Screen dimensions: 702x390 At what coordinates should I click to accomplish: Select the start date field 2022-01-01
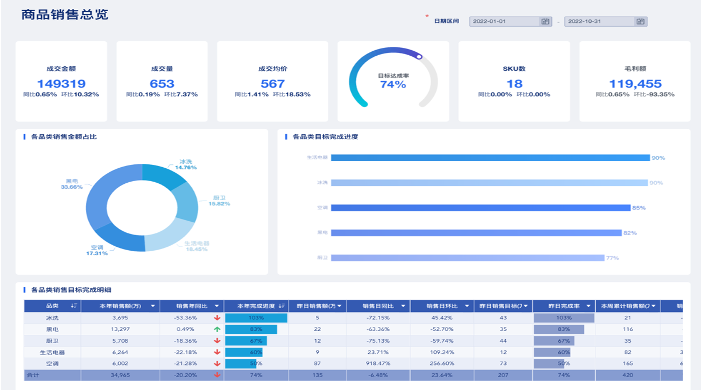tap(504, 21)
